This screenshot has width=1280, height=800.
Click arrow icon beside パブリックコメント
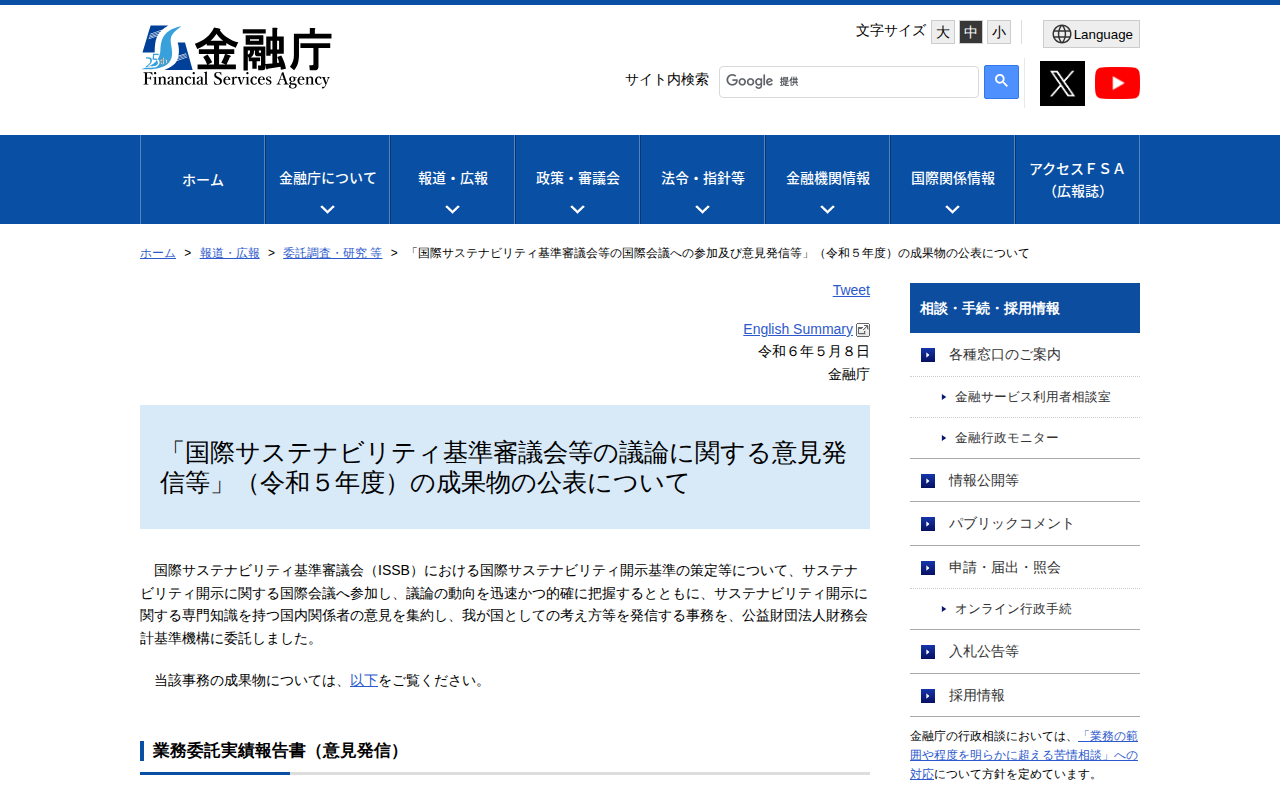point(928,524)
